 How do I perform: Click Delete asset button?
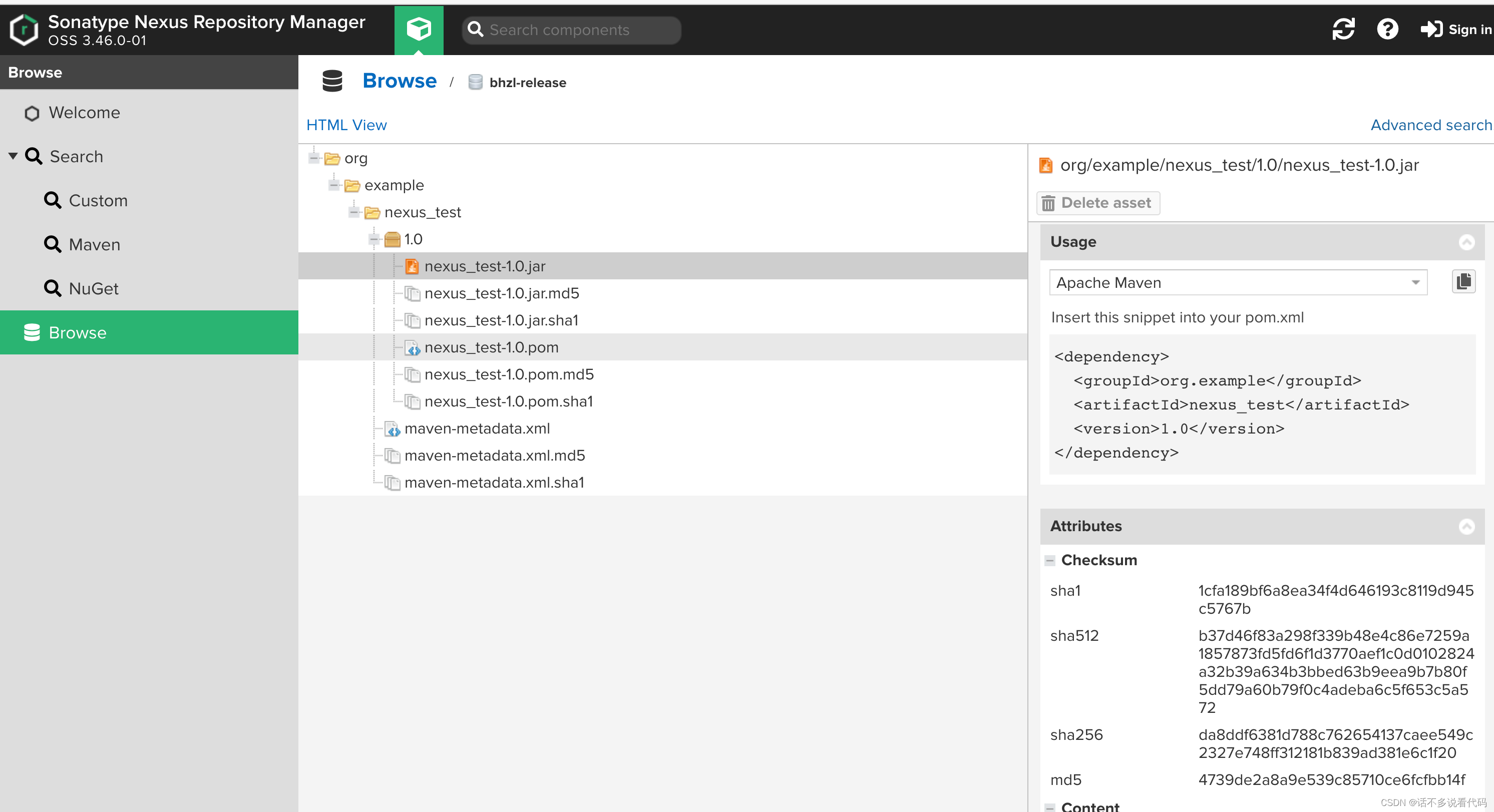(1097, 203)
